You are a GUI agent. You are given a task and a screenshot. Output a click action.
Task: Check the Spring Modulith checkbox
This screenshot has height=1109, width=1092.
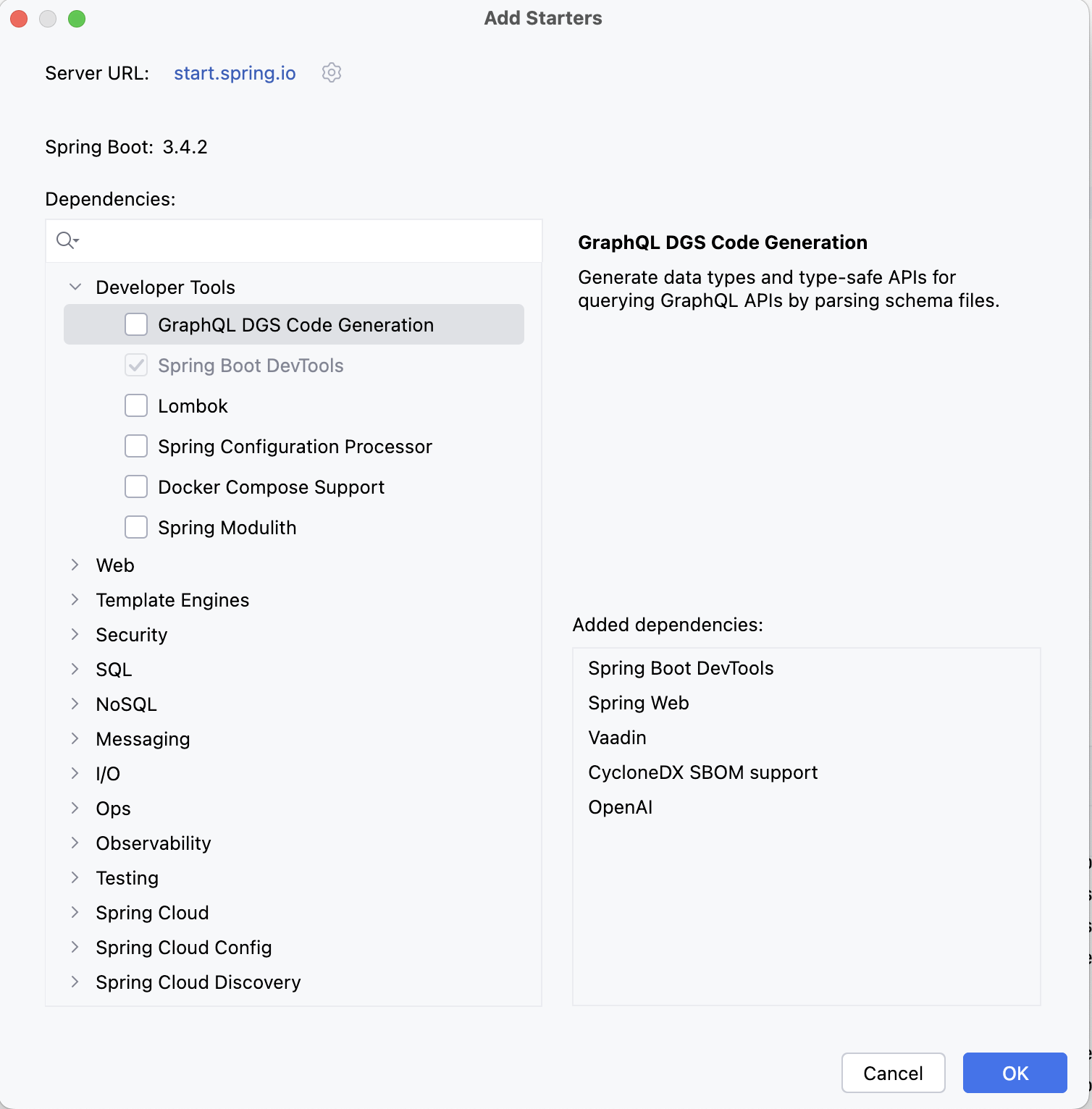tap(136, 527)
